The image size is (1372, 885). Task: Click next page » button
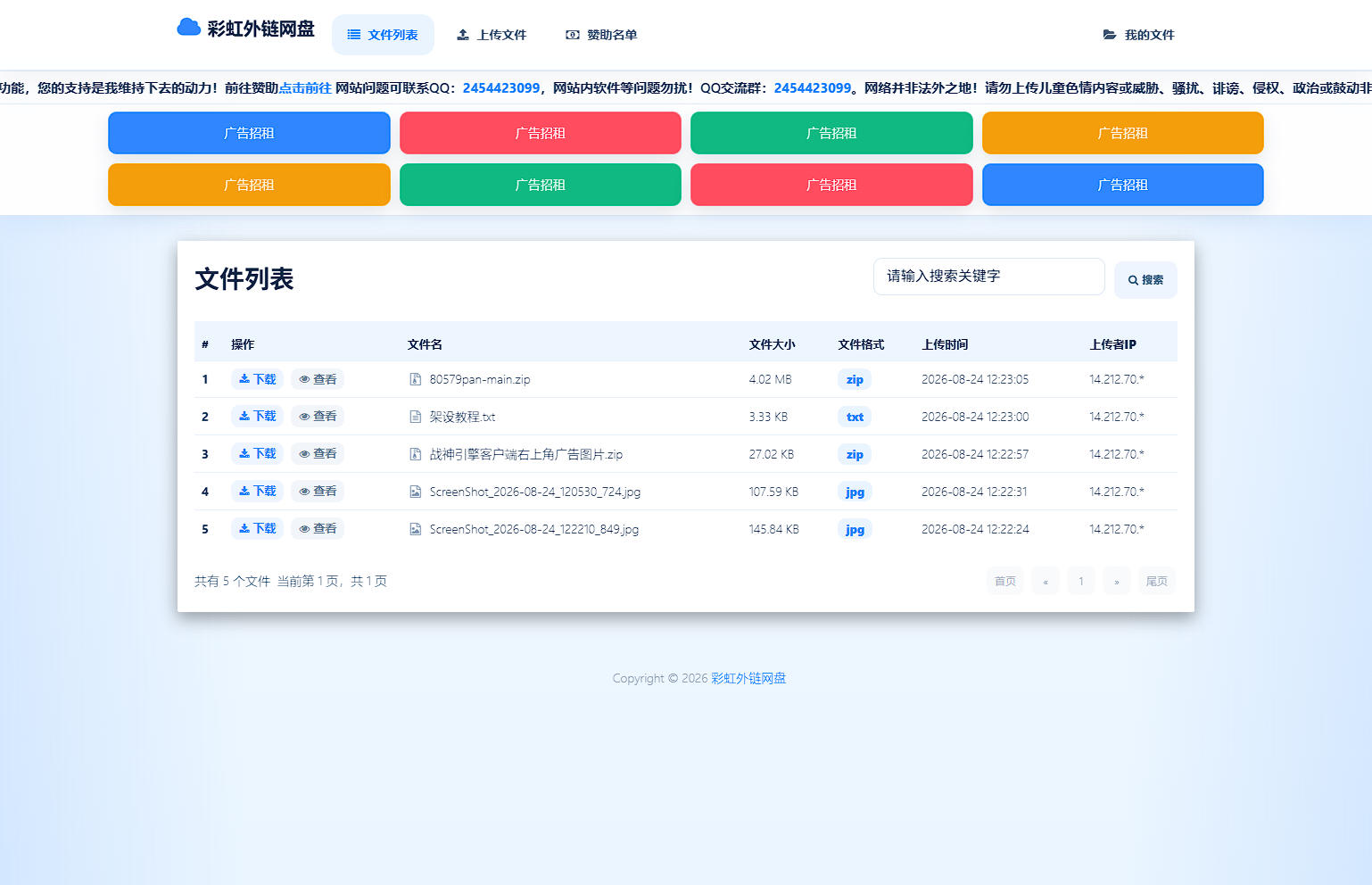pyautogui.click(x=1117, y=581)
